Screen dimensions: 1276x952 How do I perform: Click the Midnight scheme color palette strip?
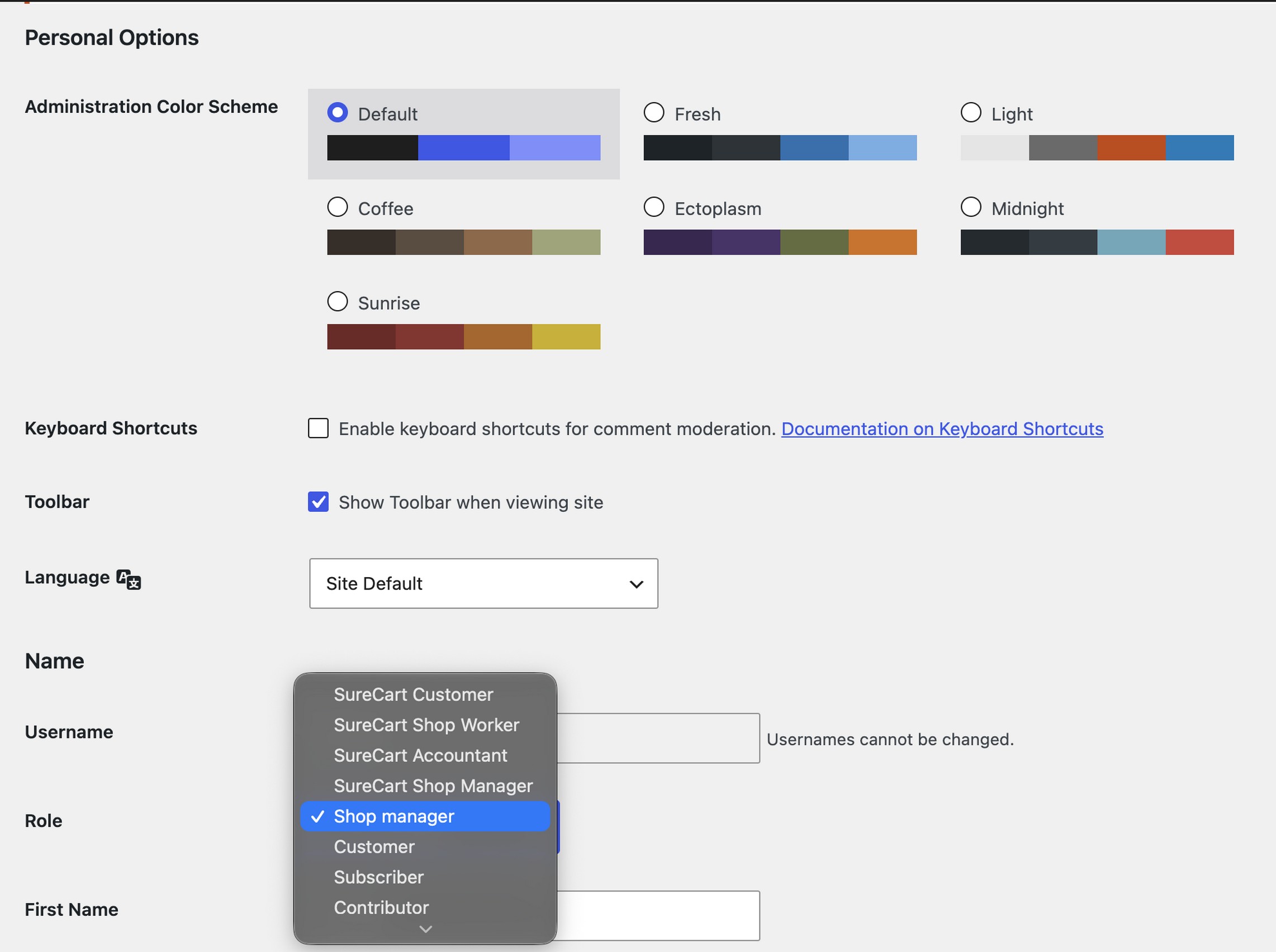pyautogui.click(x=1097, y=242)
